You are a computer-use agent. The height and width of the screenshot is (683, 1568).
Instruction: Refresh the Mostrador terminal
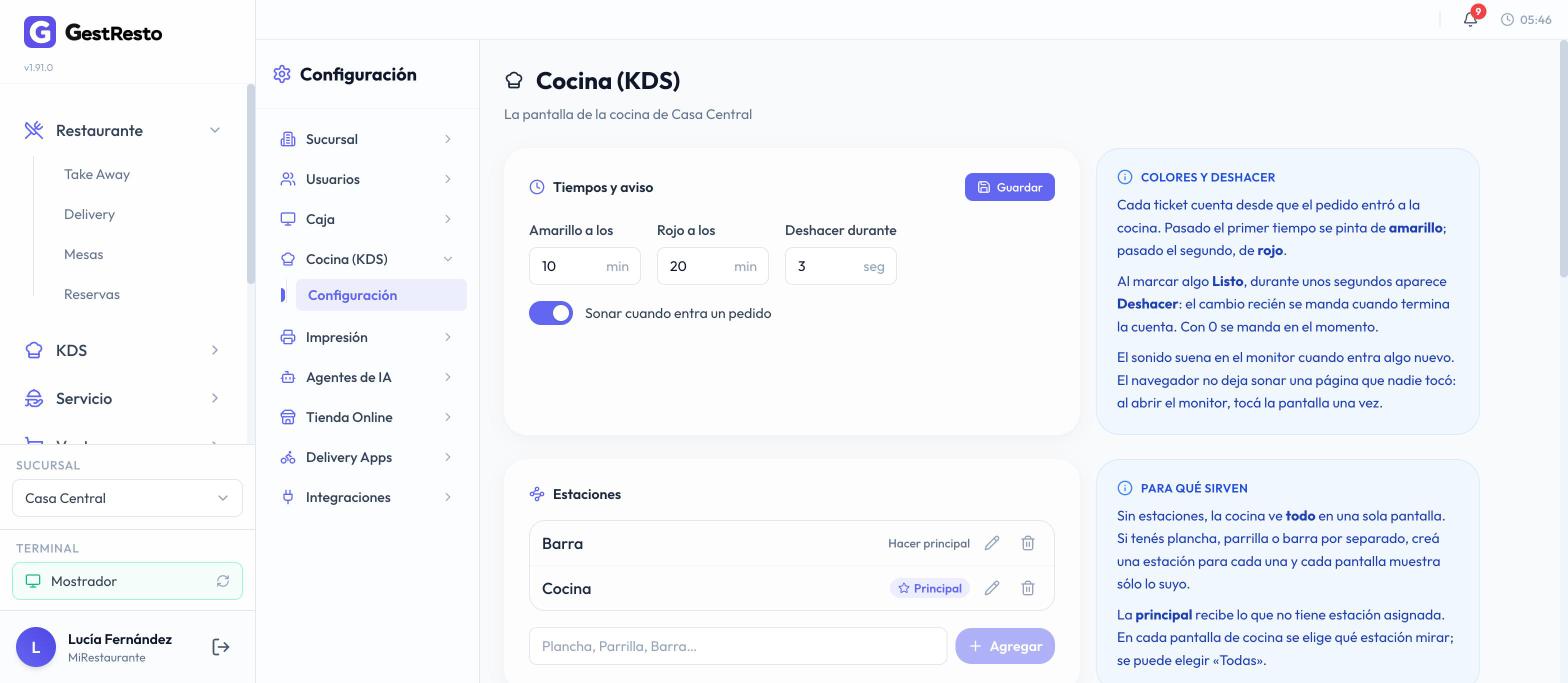tap(223, 581)
